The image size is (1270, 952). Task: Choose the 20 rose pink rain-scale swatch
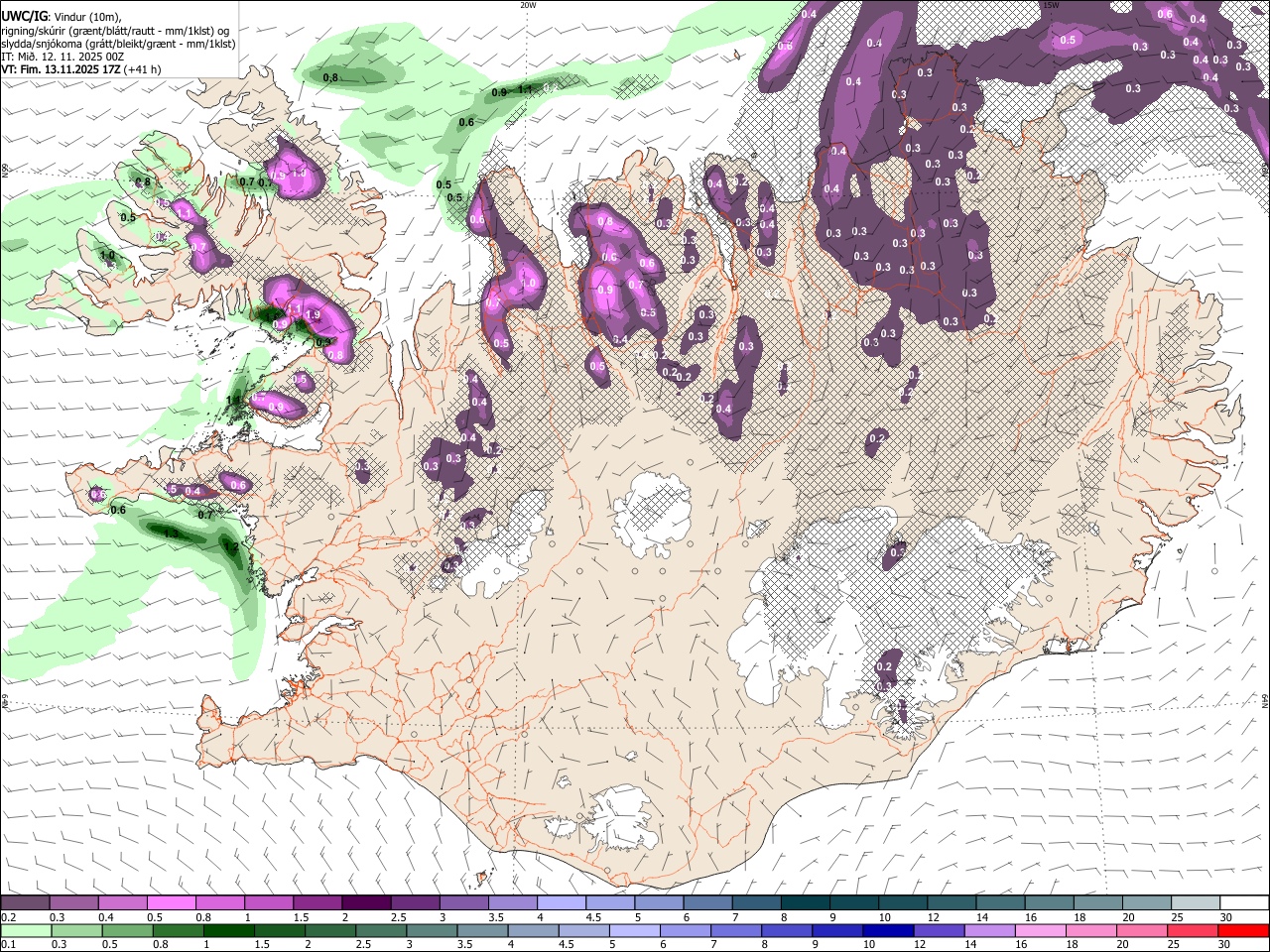(1141, 930)
